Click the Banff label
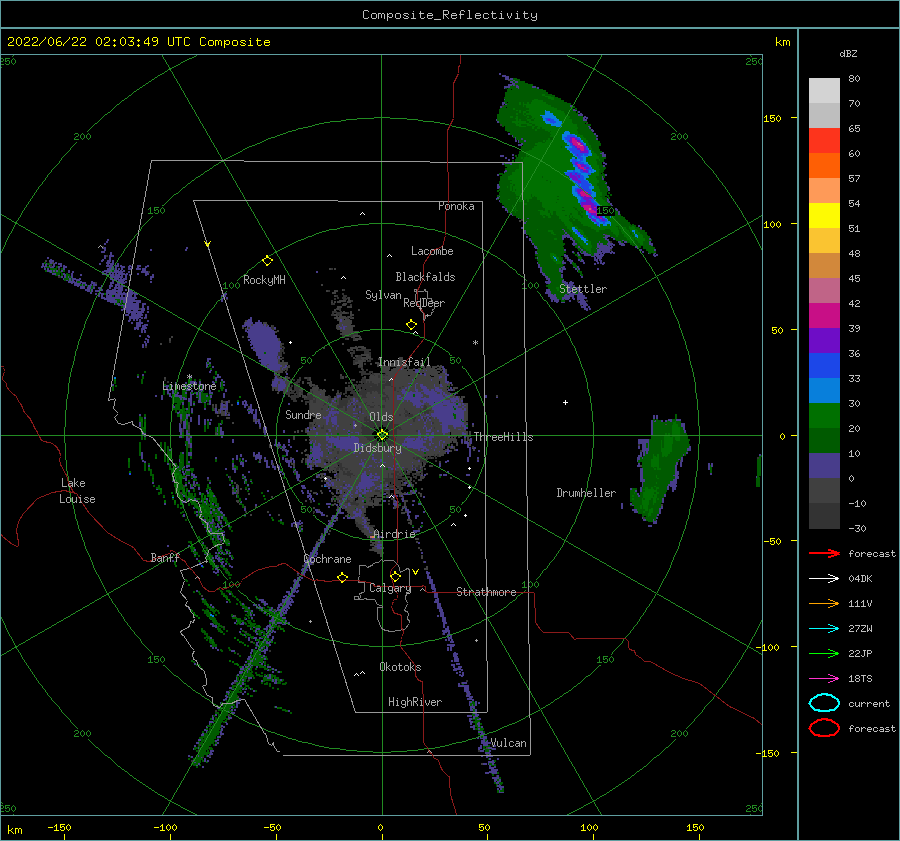 [x=165, y=557]
